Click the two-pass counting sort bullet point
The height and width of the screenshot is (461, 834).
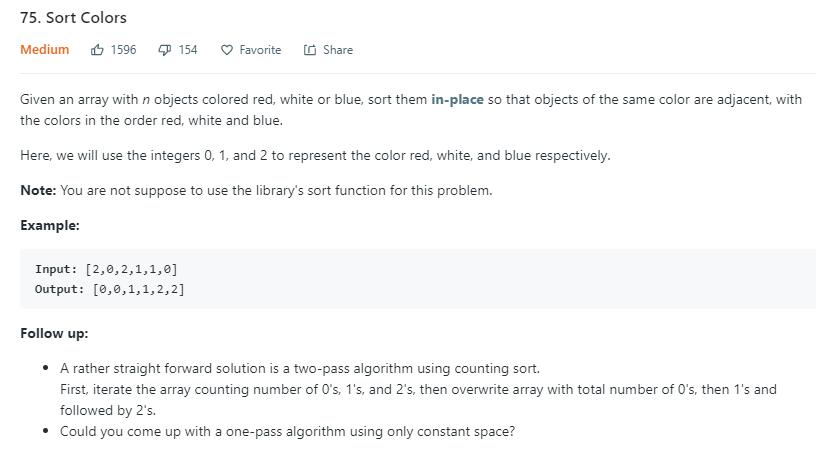pyautogui.click(x=300, y=369)
